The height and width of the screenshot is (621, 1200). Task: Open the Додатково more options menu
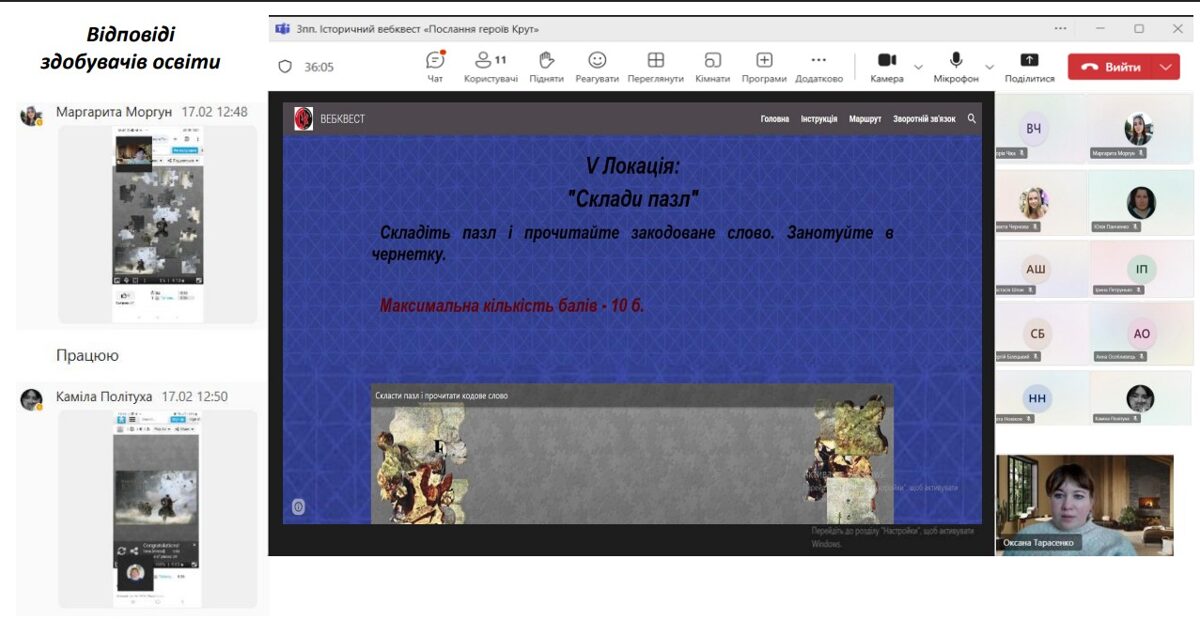(818, 61)
